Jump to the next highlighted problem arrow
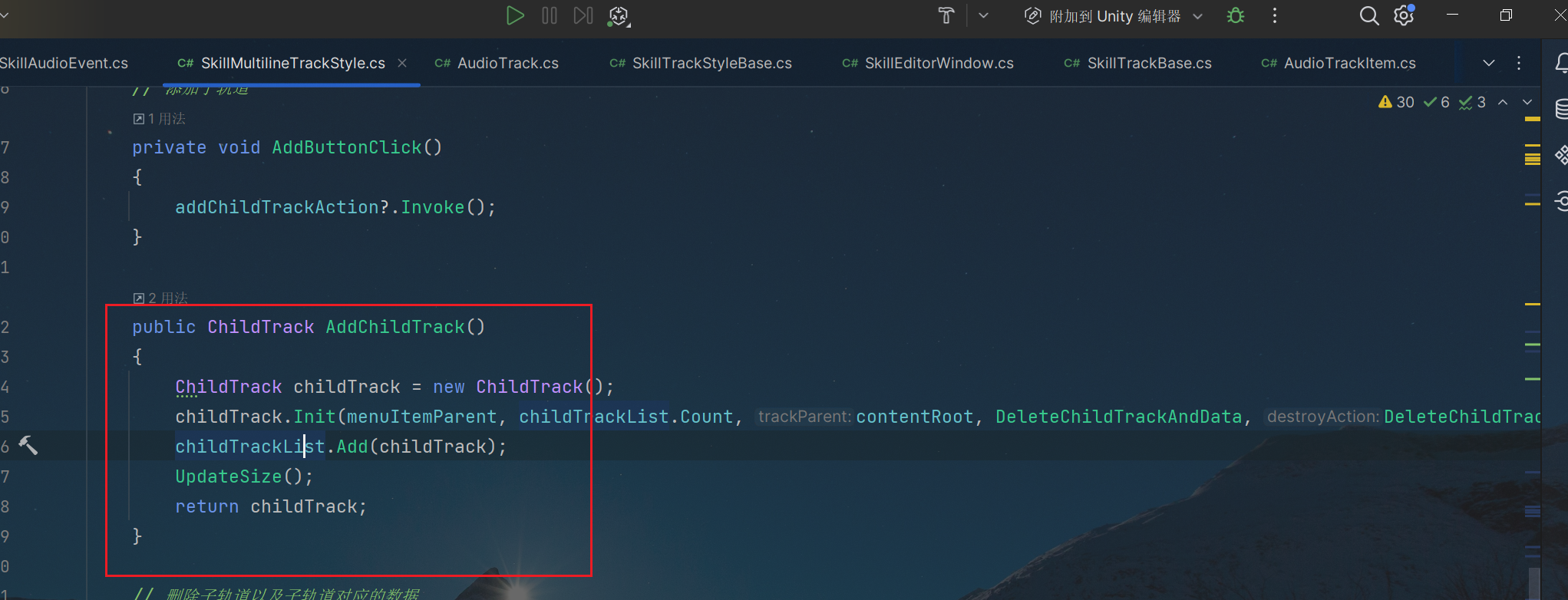Image resolution: width=1568 pixels, height=600 pixels. coord(1527,102)
